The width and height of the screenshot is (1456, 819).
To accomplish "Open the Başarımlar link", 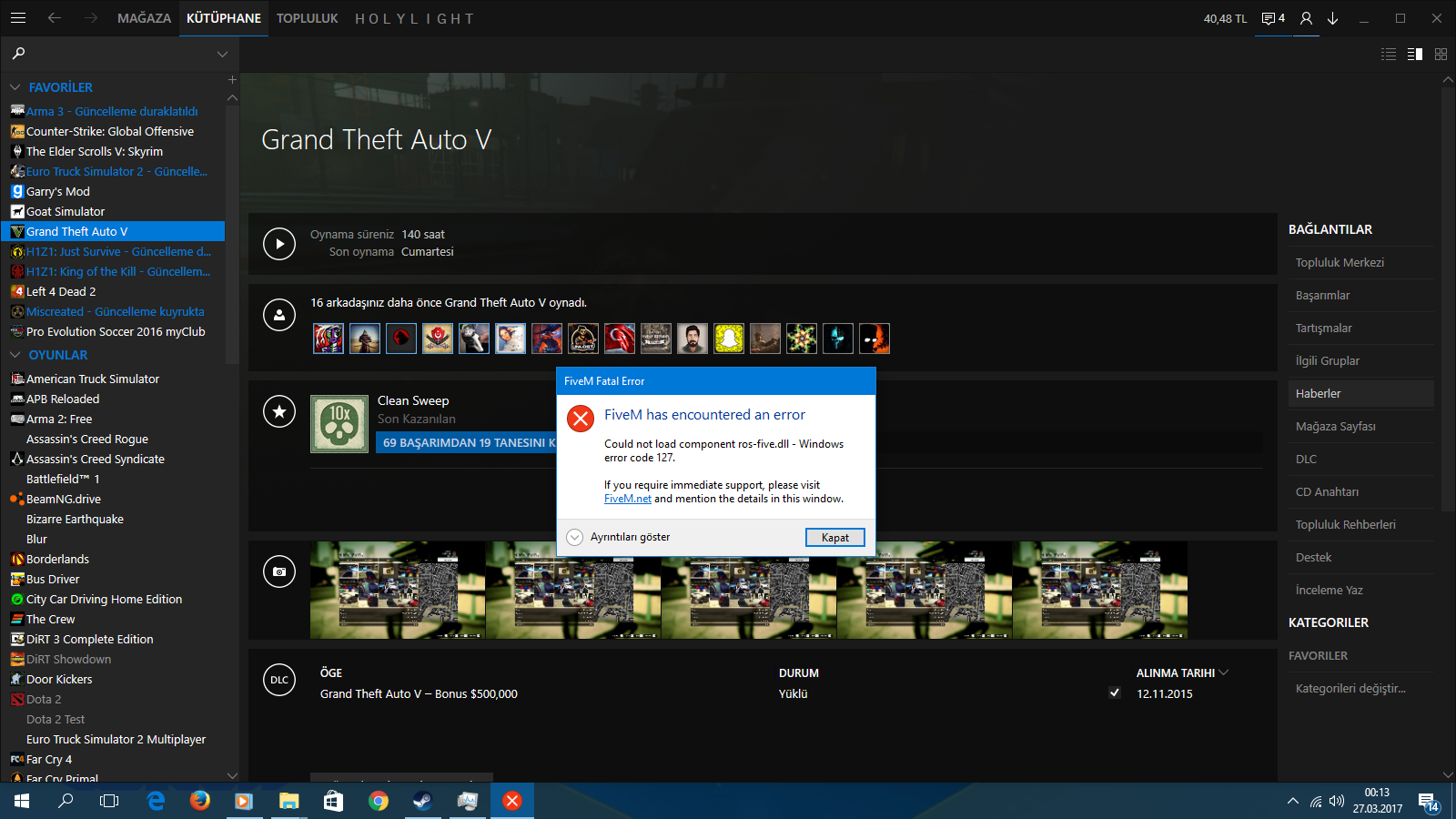I will (x=1322, y=295).
